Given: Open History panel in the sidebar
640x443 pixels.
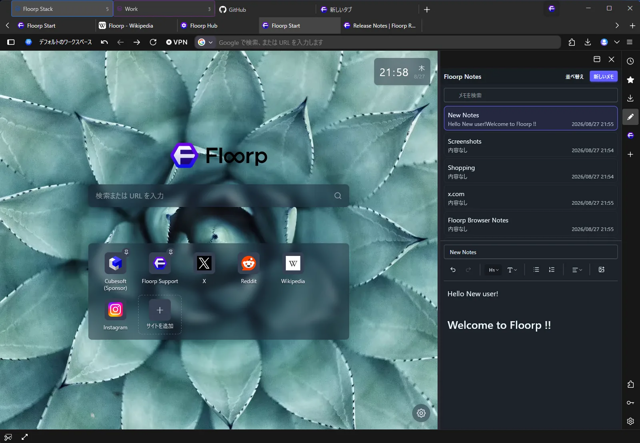Looking at the screenshot, I should 630,61.
